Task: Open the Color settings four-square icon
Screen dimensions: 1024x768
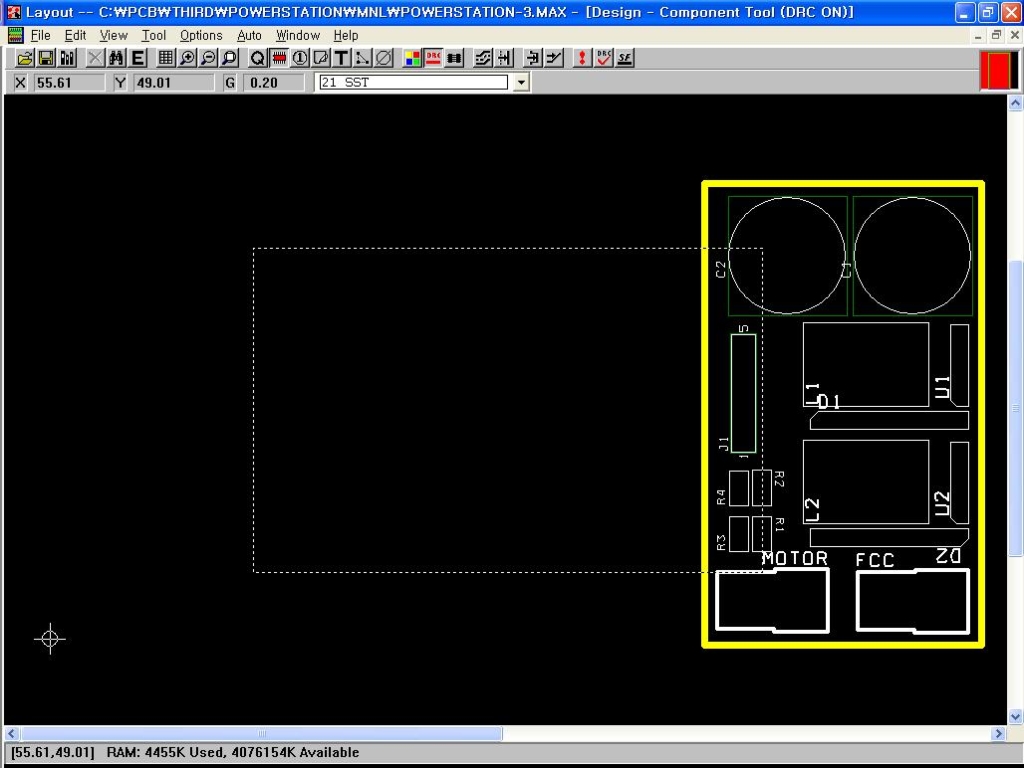Action: click(x=412, y=58)
